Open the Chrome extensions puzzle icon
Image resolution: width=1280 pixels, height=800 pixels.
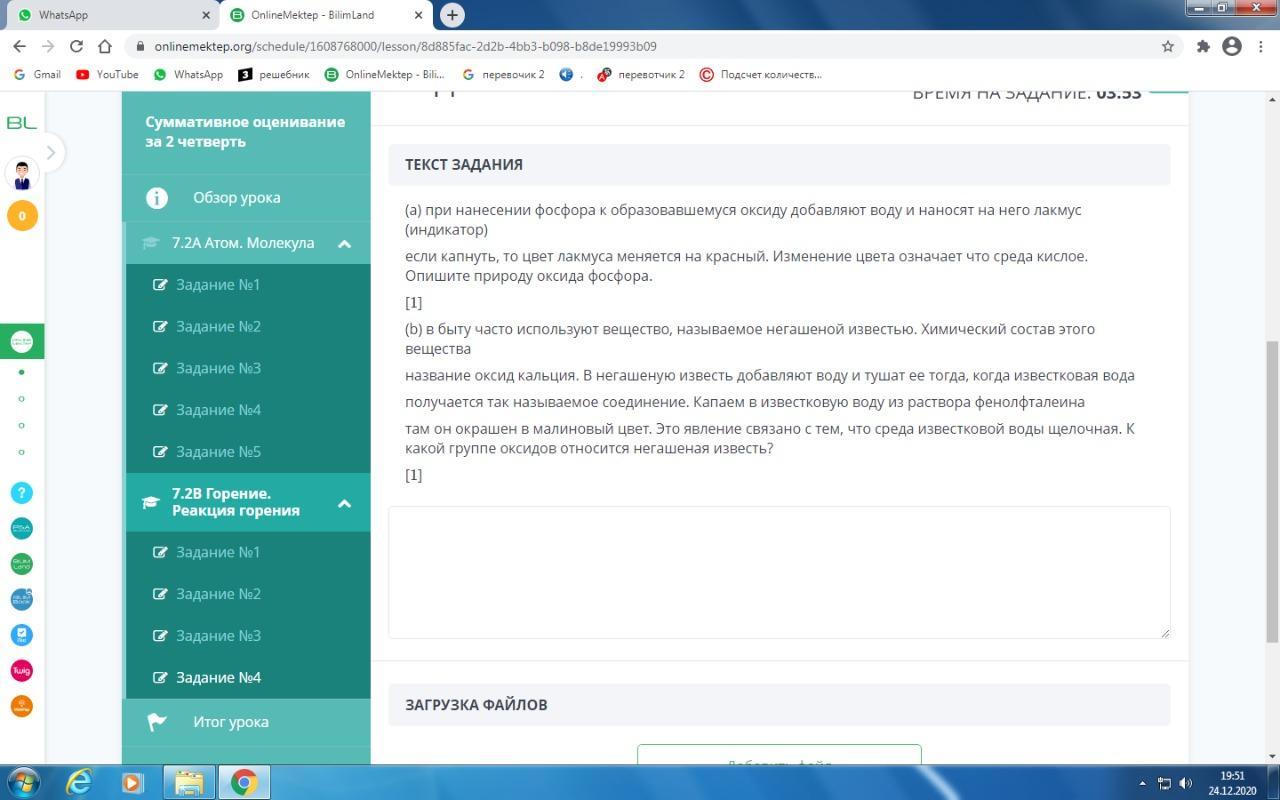pyautogui.click(x=1203, y=46)
